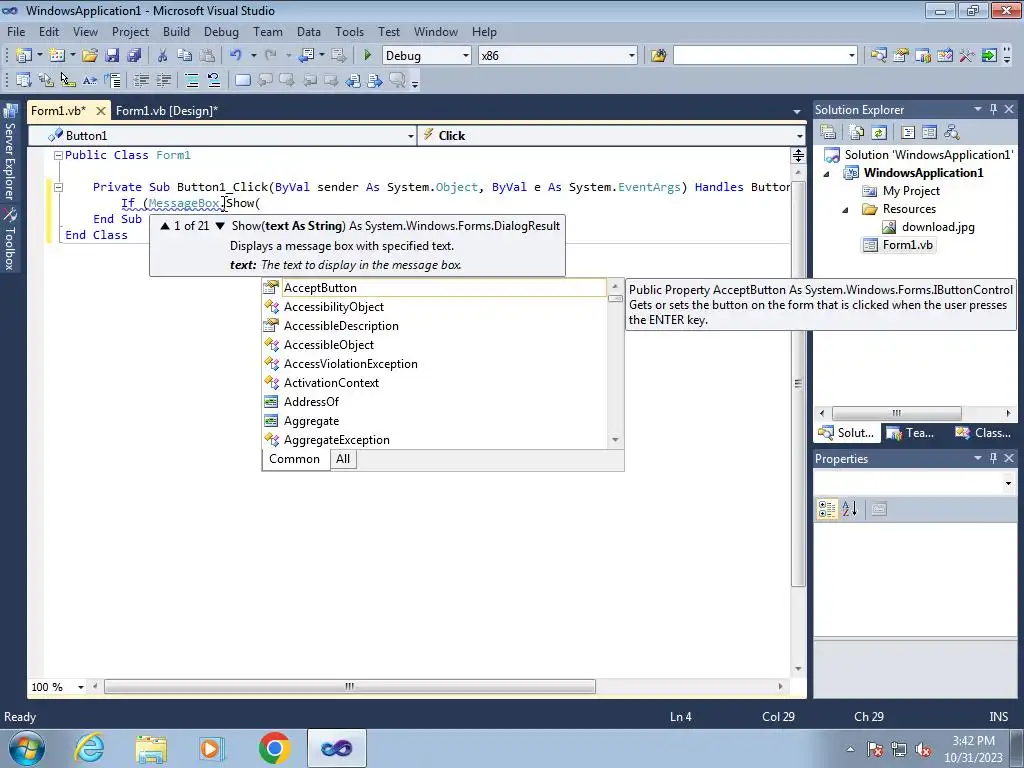Click the View Class Diagram icon
Viewport: 1024px width, 768px height.
coord(952,133)
